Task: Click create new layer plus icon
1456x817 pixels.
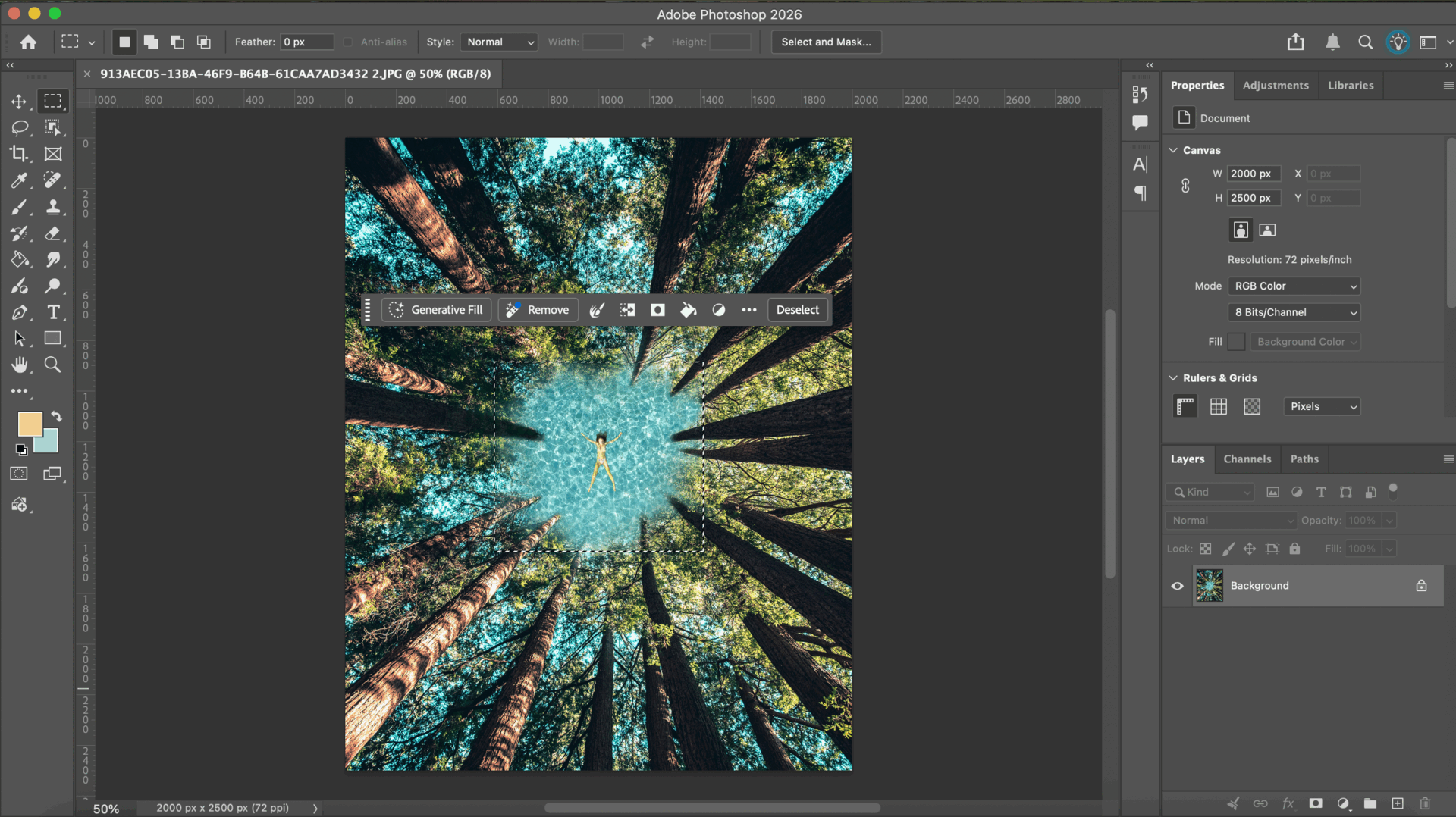Action: pos(1397,803)
